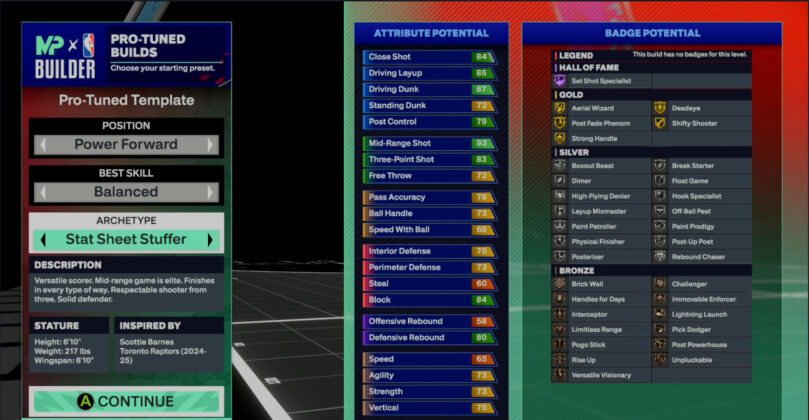Select the Dimer badge icon
This screenshot has height=420, width=809.
click(560, 181)
